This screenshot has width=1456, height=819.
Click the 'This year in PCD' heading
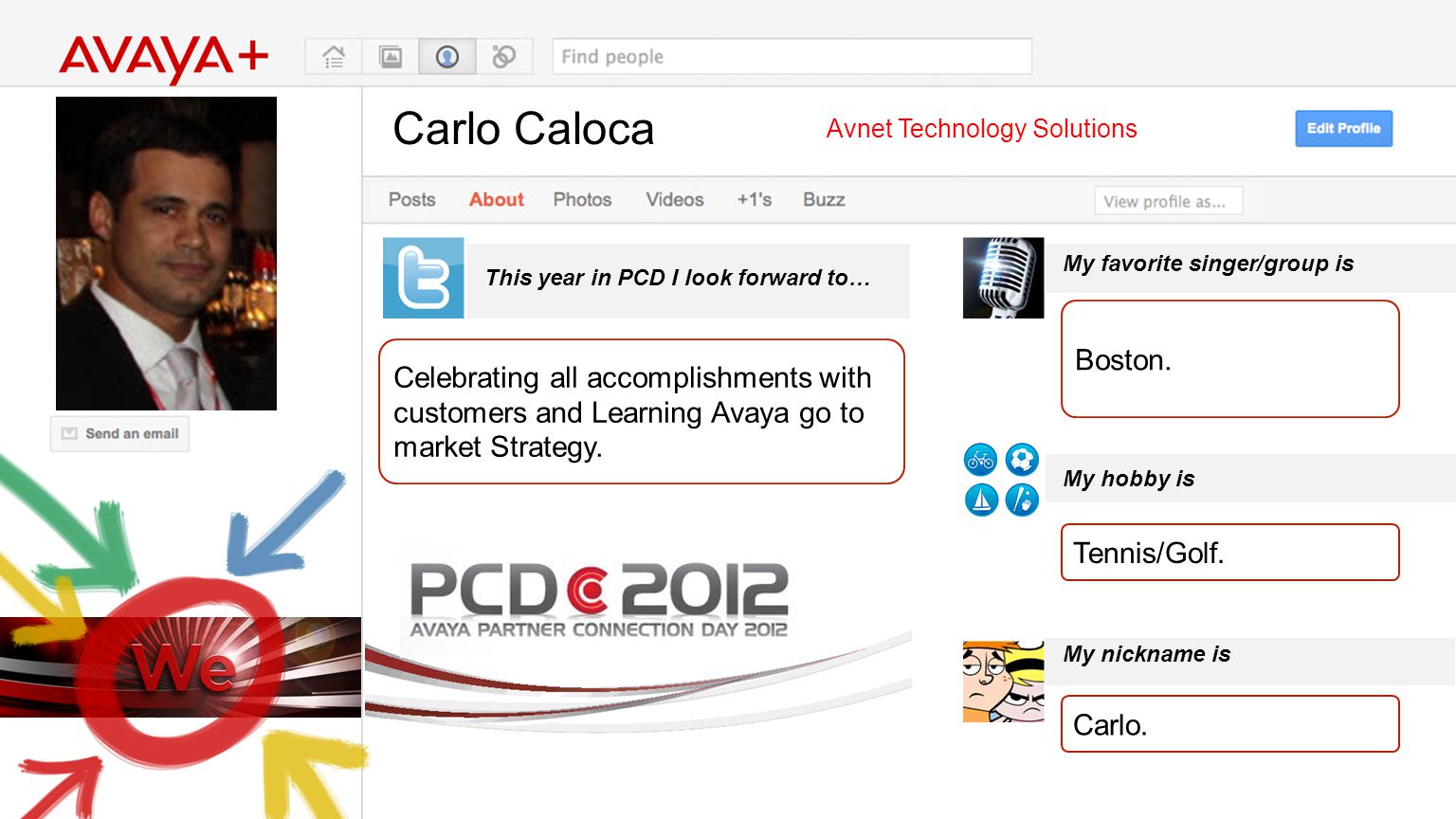point(678,278)
